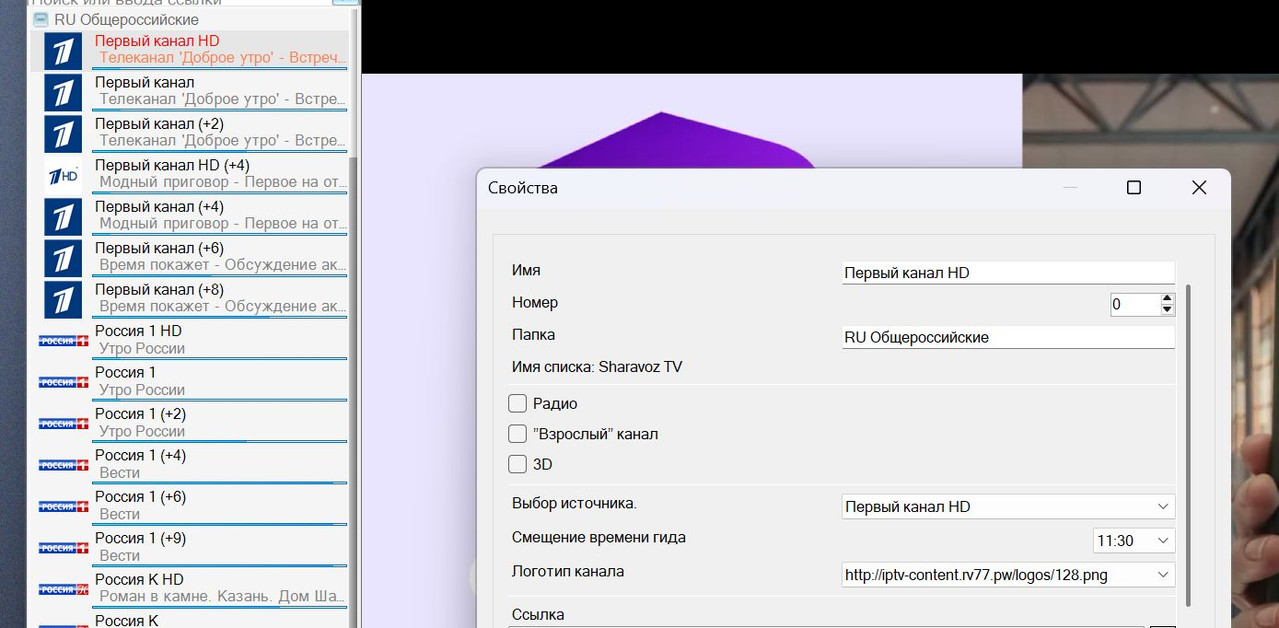
Task: Select channel name Первый канал (+2)
Action: pyautogui.click(x=159, y=124)
